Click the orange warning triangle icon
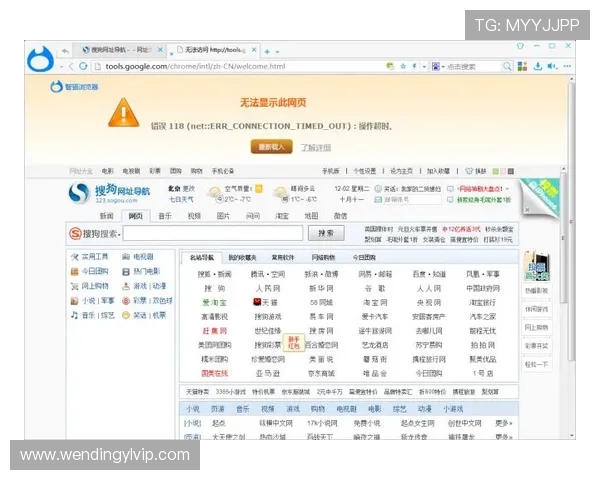This screenshot has height=480, width=600. (124, 112)
